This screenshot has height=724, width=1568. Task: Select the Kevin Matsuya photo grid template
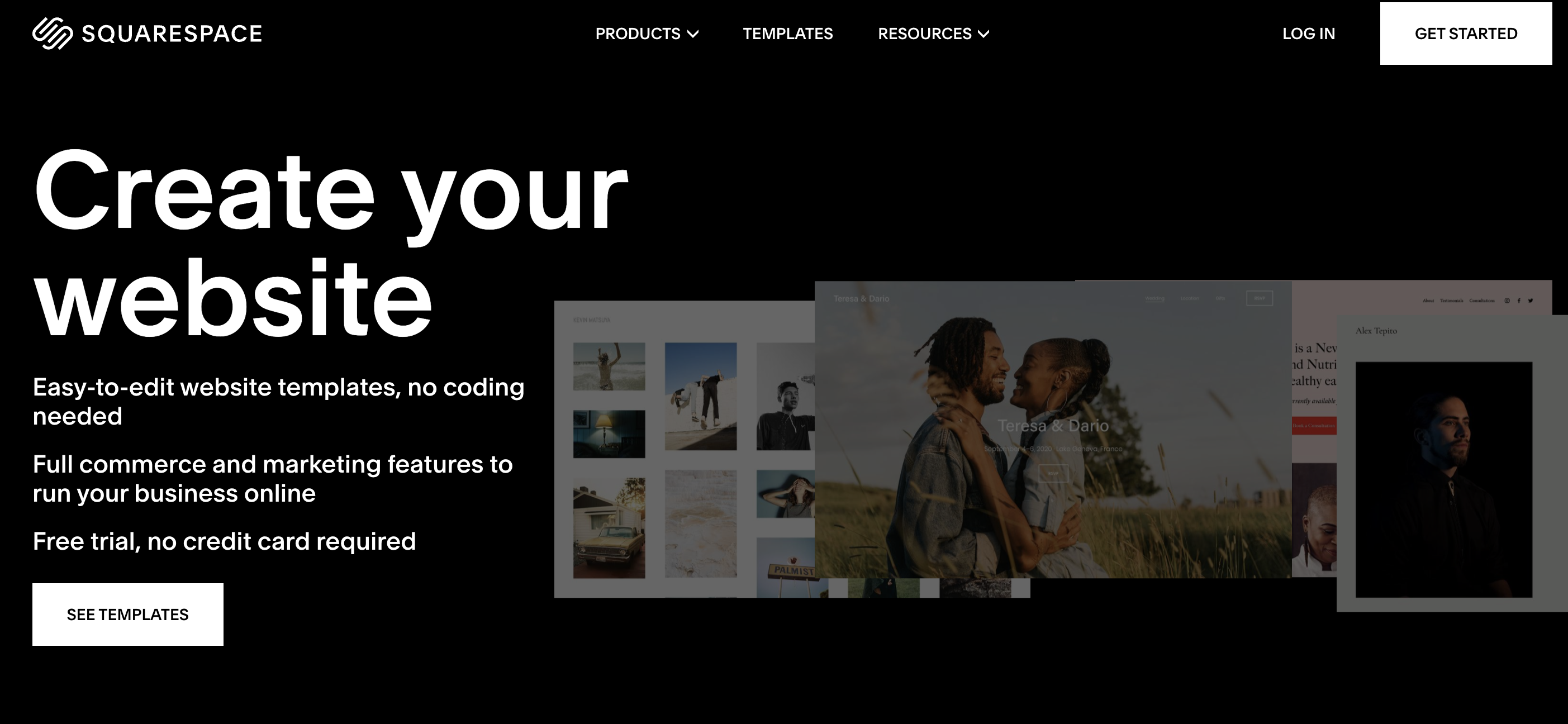coord(684,449)
